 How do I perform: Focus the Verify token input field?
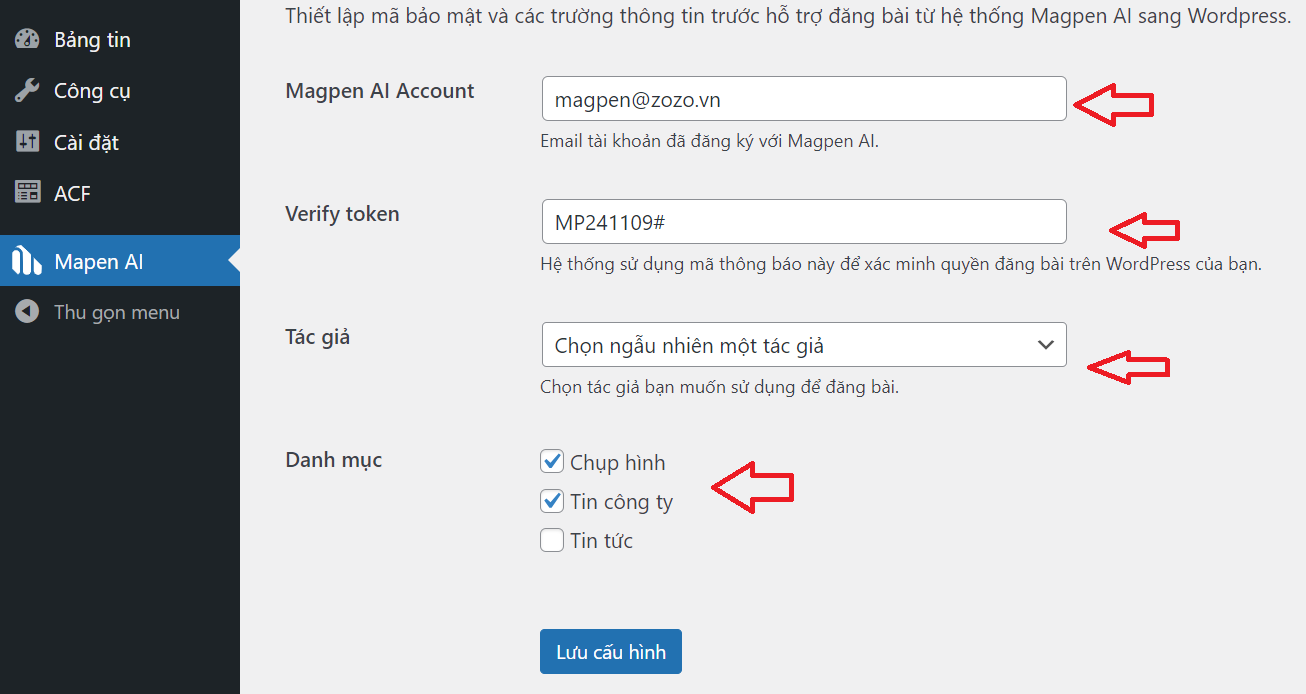(x=804, y=222)
